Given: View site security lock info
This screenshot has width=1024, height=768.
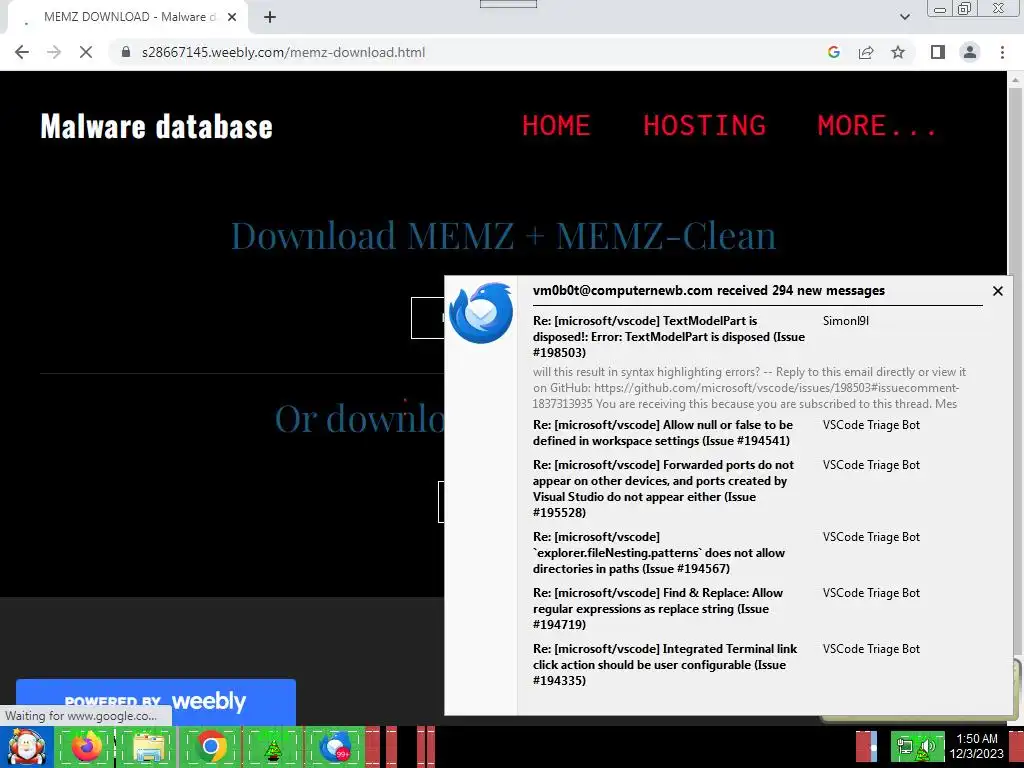Looking at the screenshot, I should [x=126, y=52].
